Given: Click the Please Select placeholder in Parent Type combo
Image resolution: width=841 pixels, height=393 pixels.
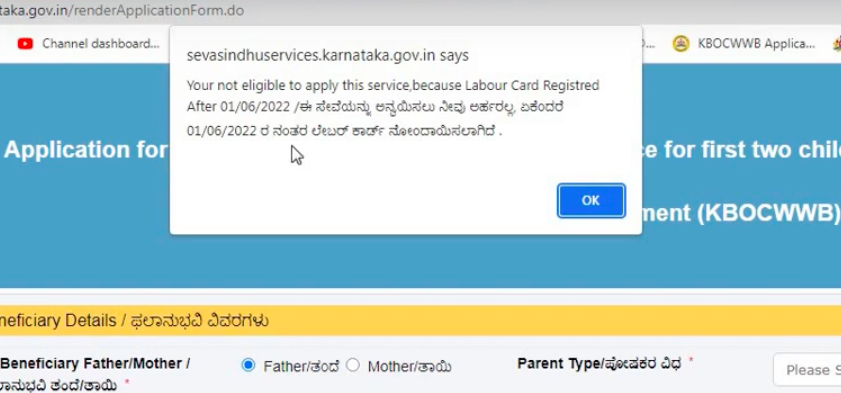Looking at the screenshot, I should [x=813, y=370].
